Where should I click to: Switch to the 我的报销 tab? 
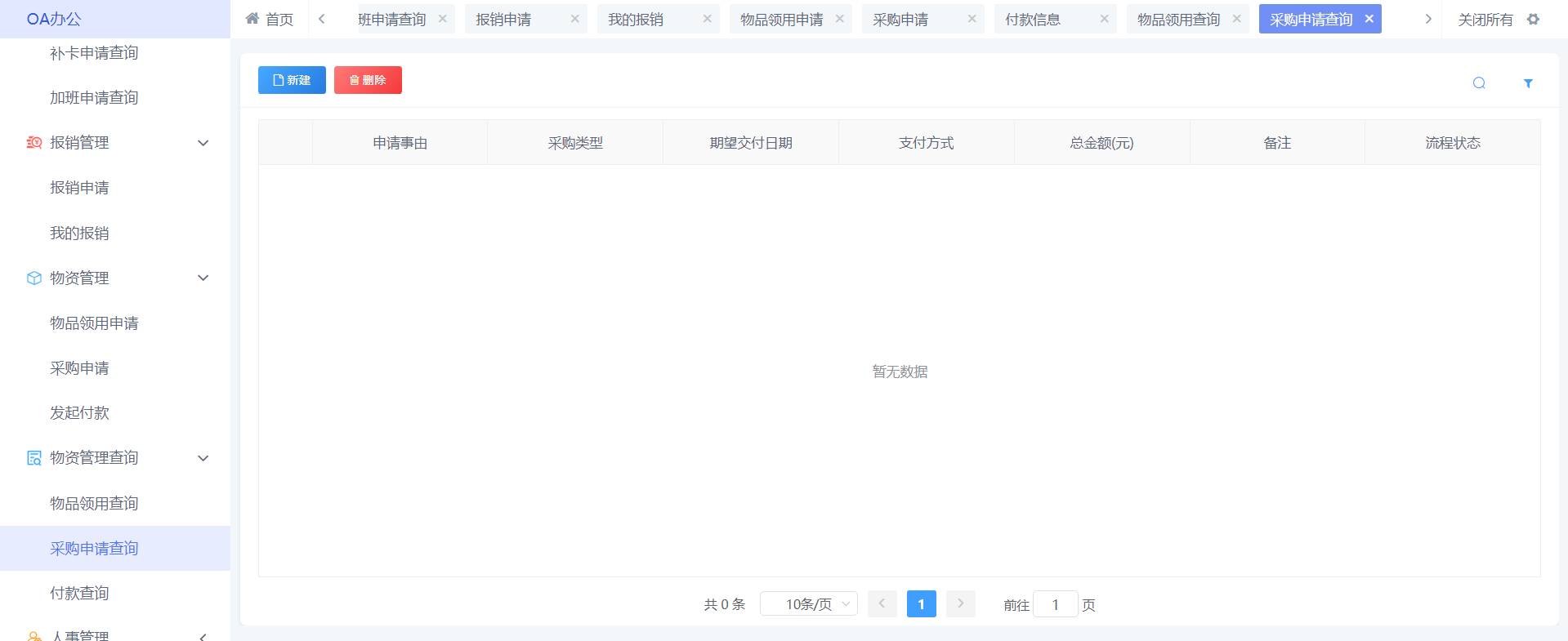[636, 19]
